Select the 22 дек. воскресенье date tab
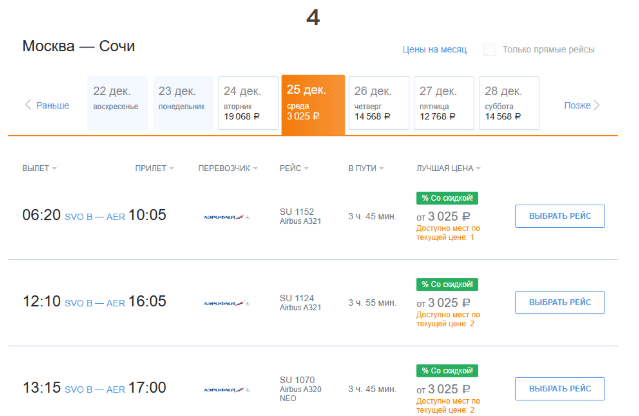The height and width of the screenshot is (416, 639). click(117, 103)
